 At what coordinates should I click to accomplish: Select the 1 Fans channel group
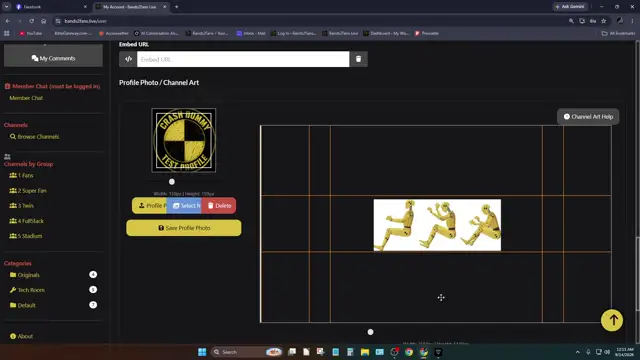tap(21, 176)
